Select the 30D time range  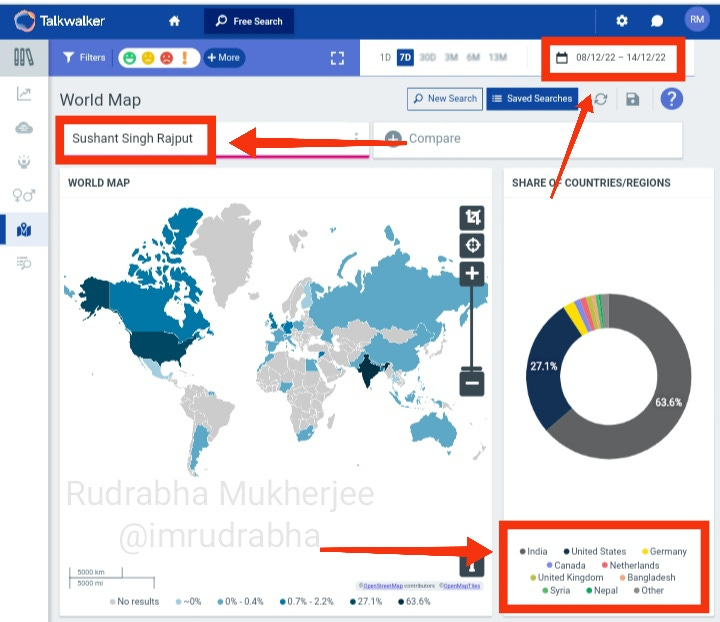pos(428,57)
